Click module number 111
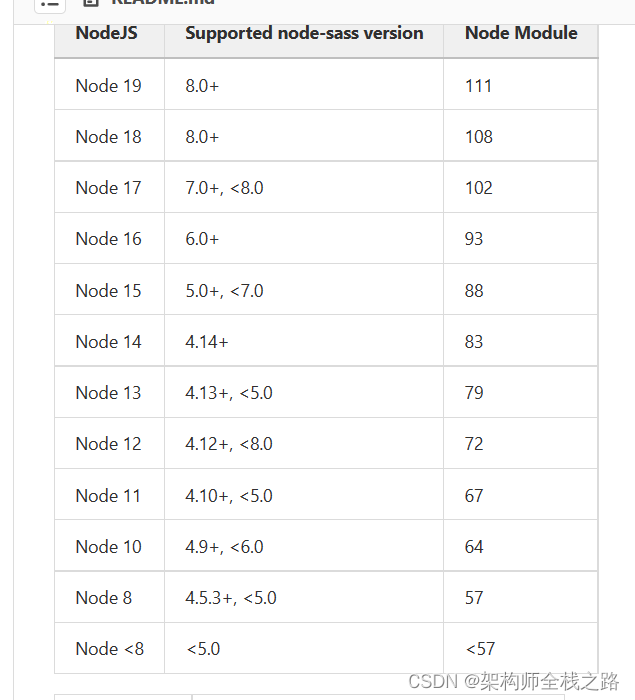The height and width of the screenshot is (700, 635). click(478, 86)
